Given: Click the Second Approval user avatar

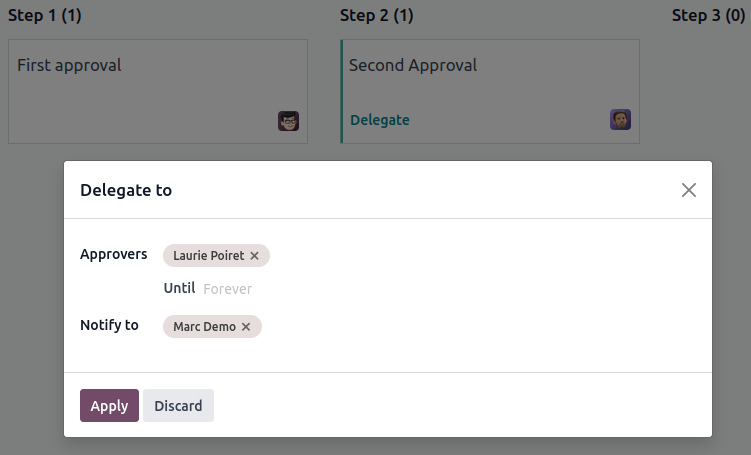Looking at the screenshot, I should pos(620,120).
